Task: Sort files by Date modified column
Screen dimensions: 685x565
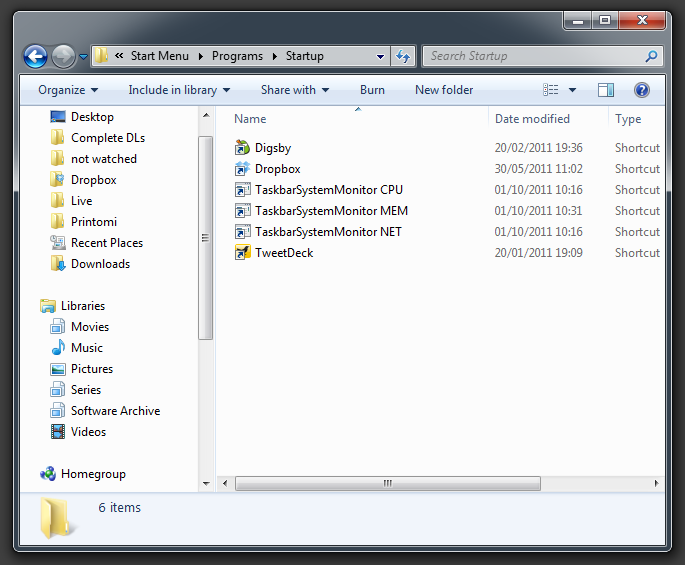Action: [532, 119]
